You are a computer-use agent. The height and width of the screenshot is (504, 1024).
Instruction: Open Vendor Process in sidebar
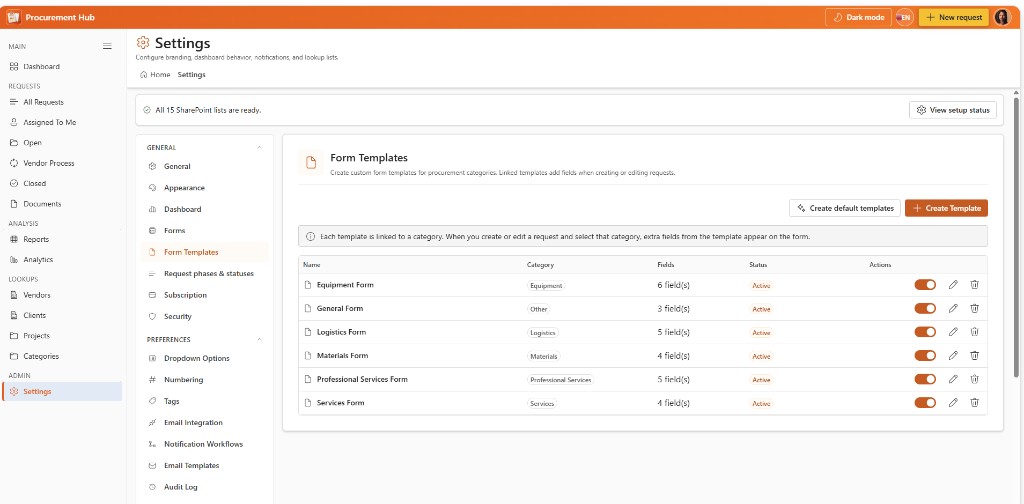[61, 163]
